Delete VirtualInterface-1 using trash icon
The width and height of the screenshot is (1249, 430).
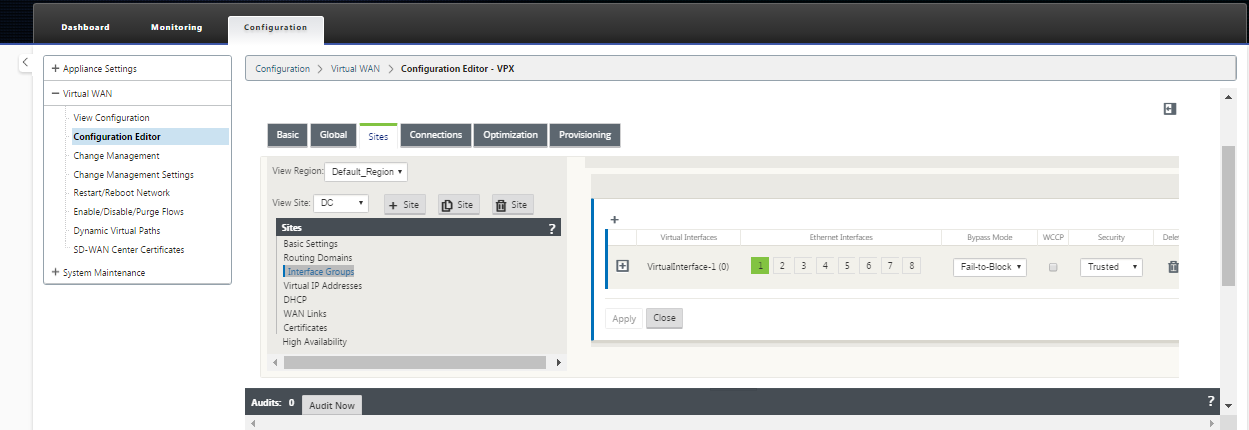1173,267
